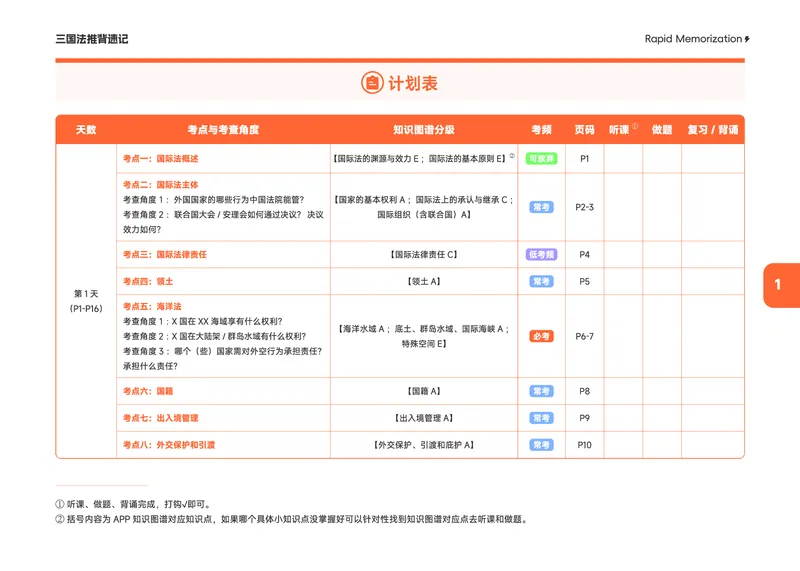800x571 pixels.
Task: Click the 海洋水域 A knowledge cell
Action: (x=424, y=336)
